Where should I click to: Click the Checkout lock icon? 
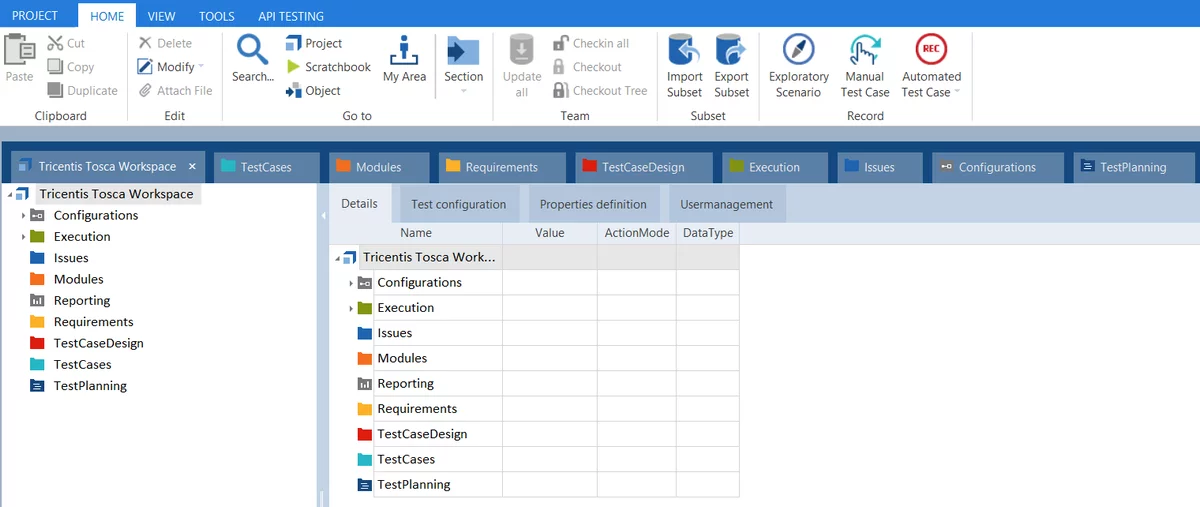pos(561,67)
